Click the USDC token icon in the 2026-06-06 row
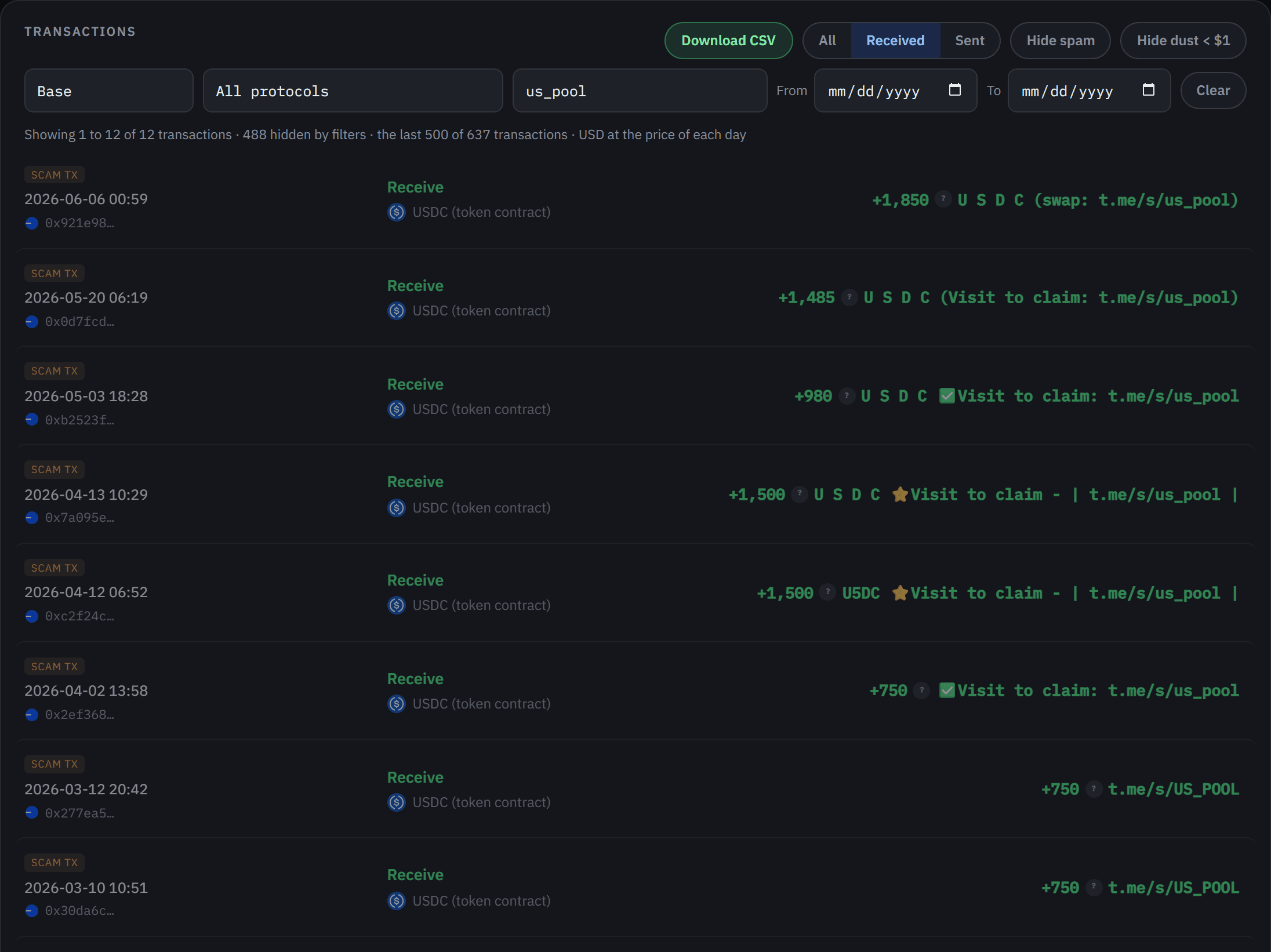Viewport: 1271px width, 952px height. 397,212
